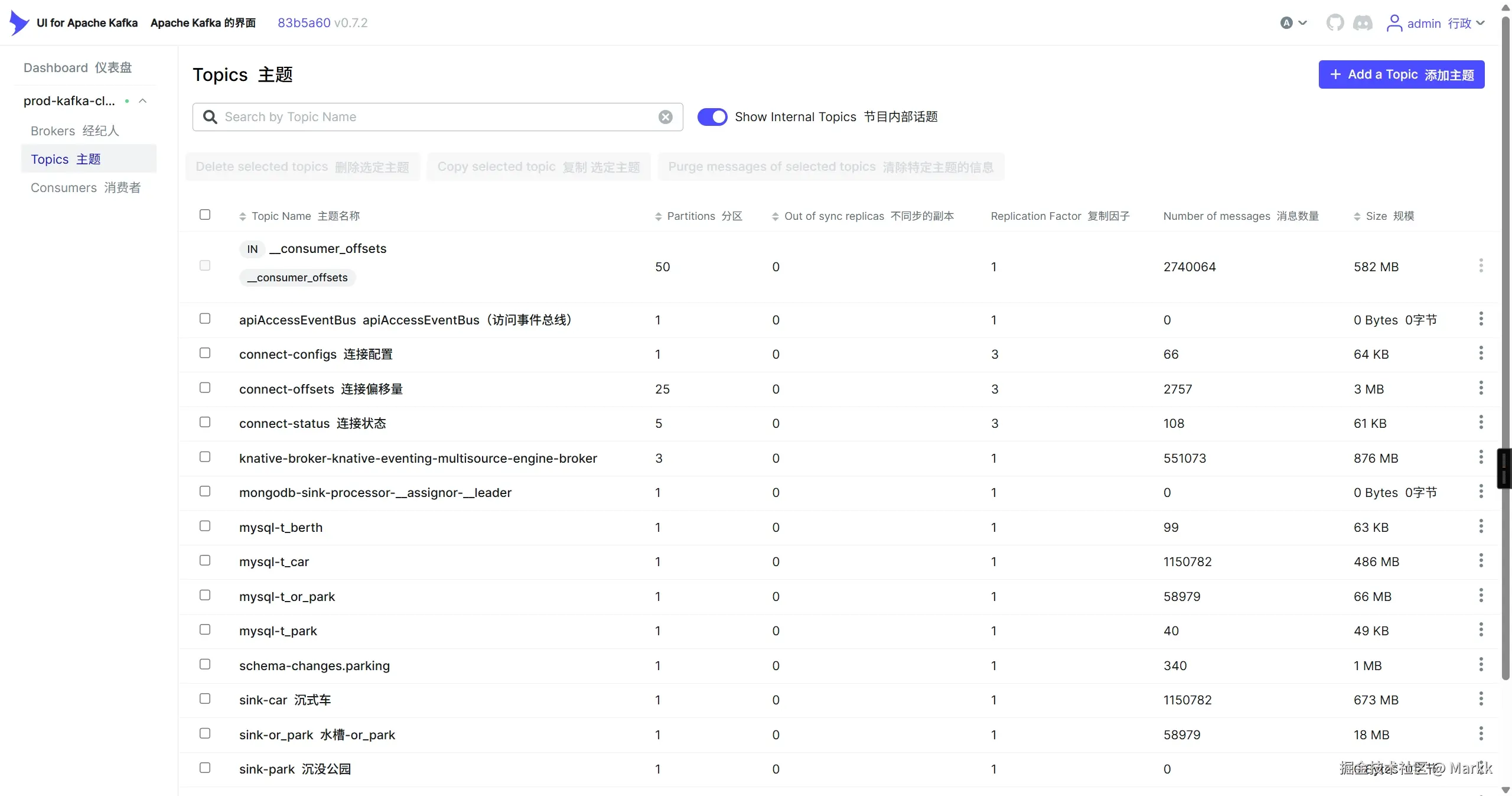
Task: Click the search magnifier icon
Action: point(210,117)
